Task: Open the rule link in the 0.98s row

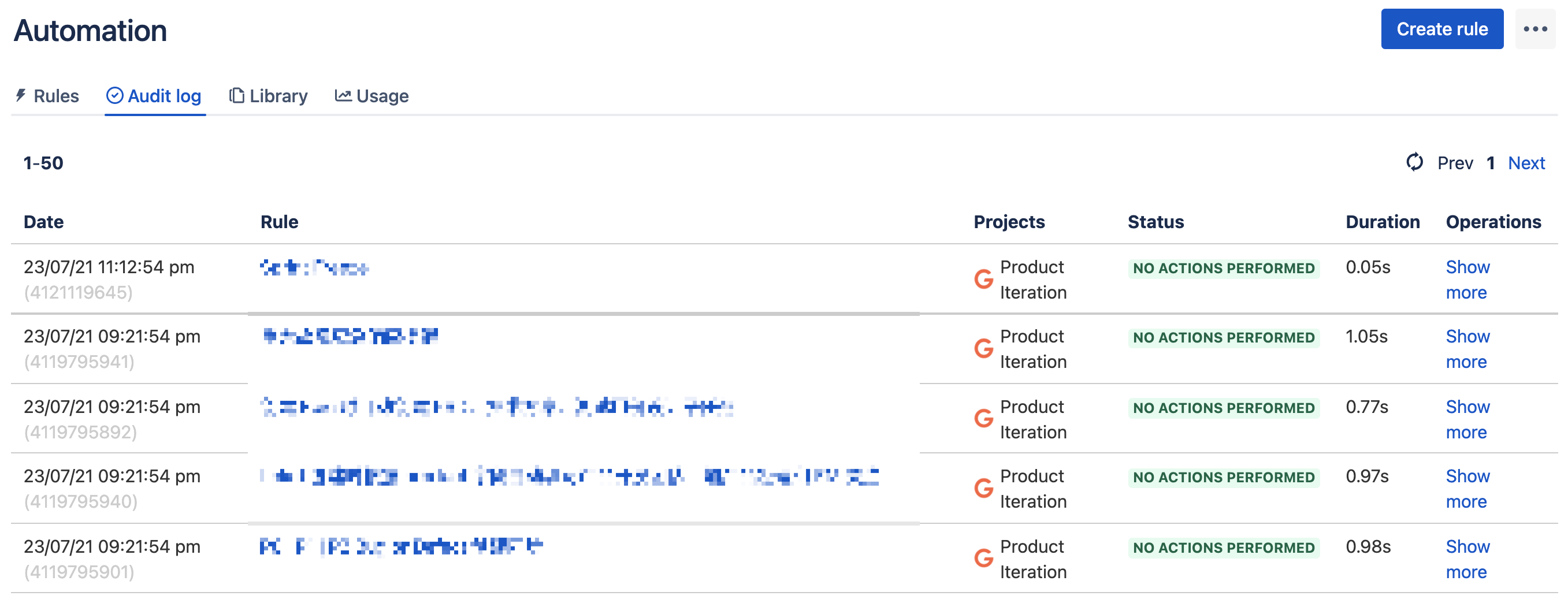Action: 401,546
